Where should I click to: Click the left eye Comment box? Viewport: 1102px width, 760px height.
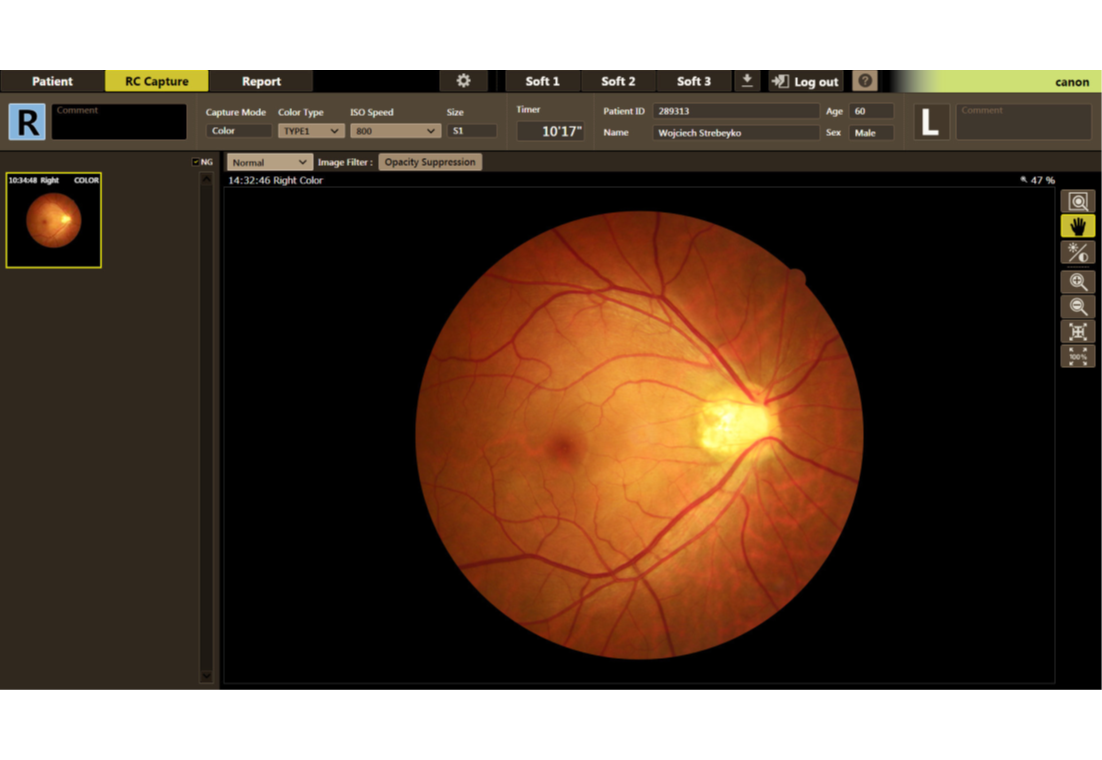[1023, 122]
